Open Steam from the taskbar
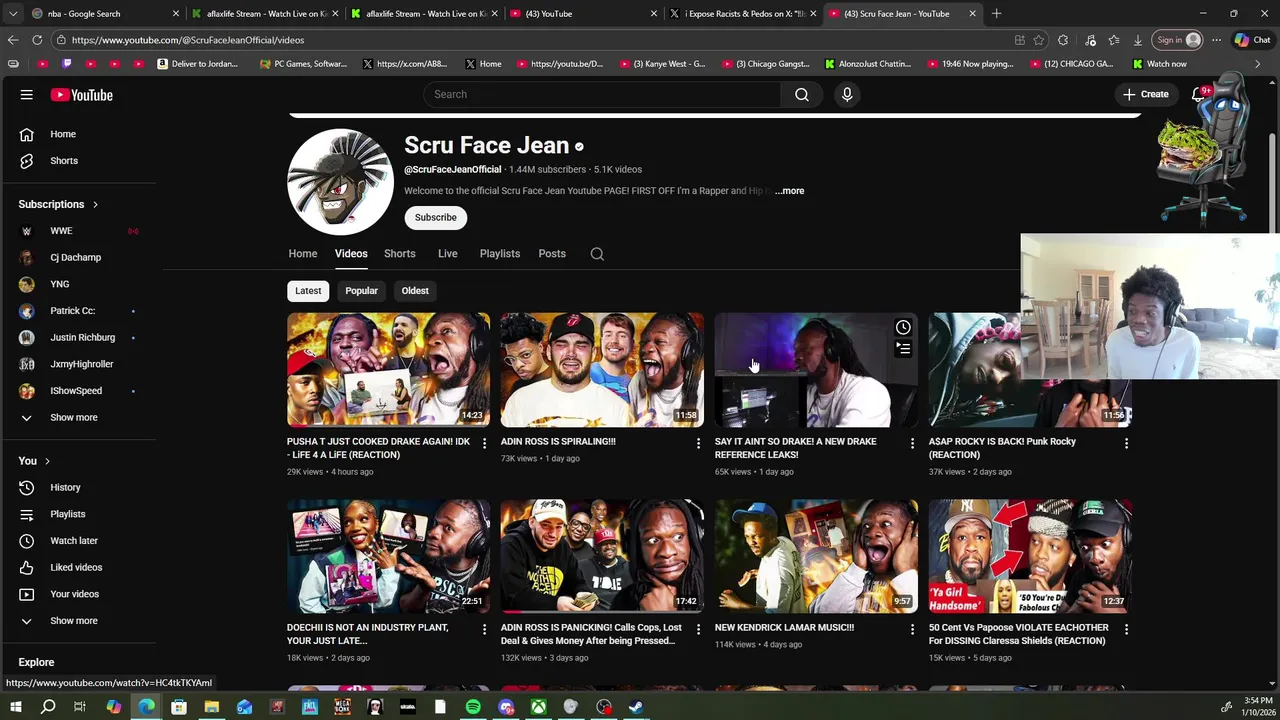This screenshot has height=720, width=1280. pyautogui.click(x=636, y=707)
